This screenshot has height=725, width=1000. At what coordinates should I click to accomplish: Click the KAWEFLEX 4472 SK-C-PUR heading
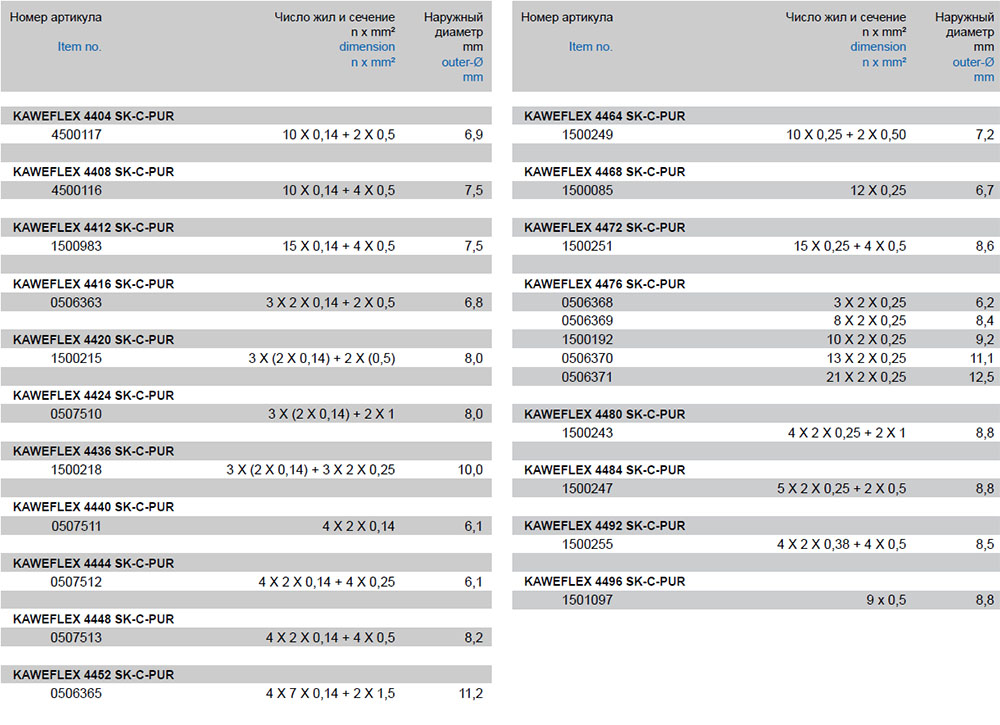pyautogui.click(x=605, y=228)
